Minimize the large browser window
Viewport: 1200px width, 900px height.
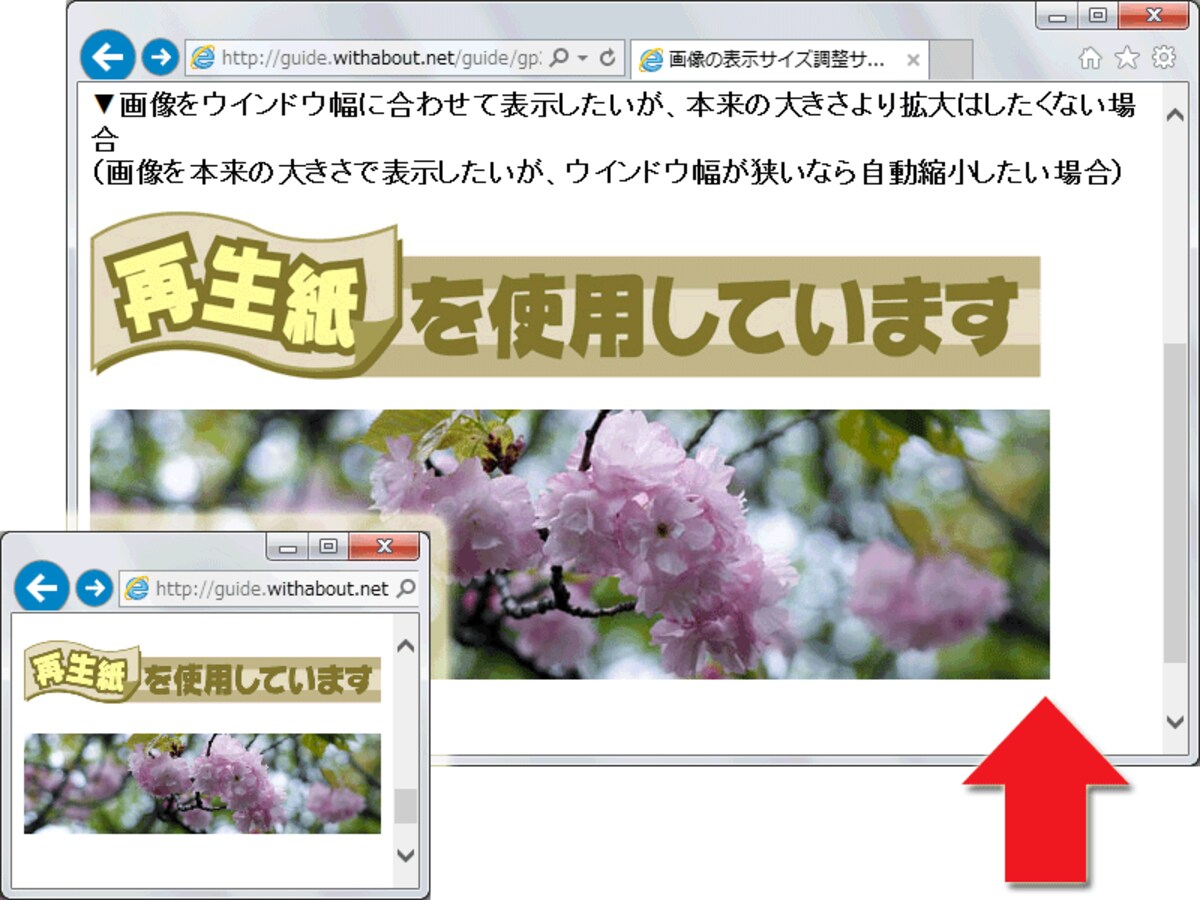click(1057, 16)
